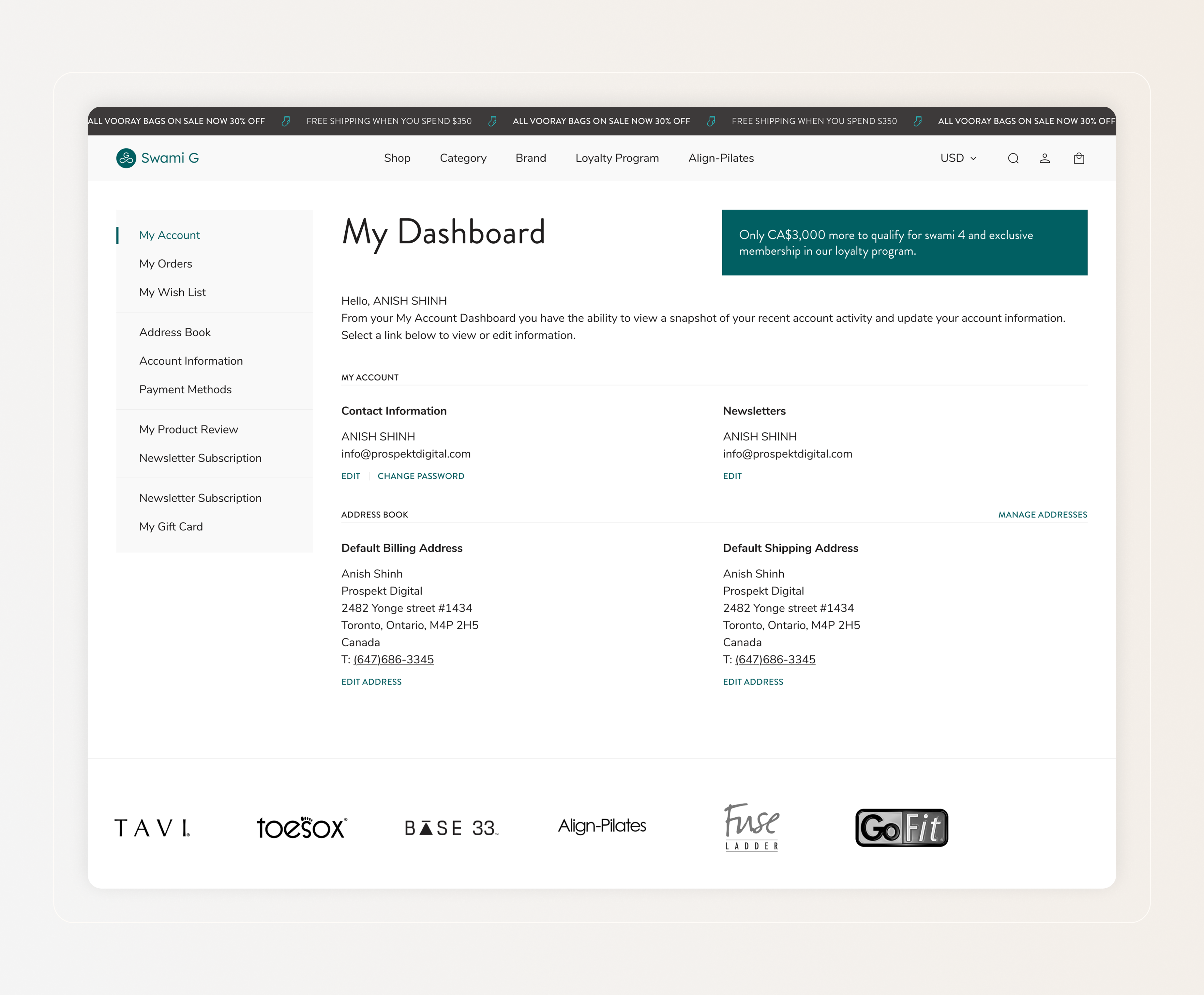Click 'Hello, ANISH SHINH' greeting text

point(394,301)
